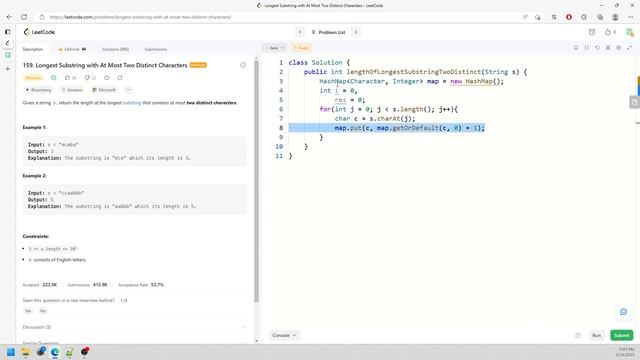The height and width of the screenshot is (360, 640).
Task: Click line number 6 in the gutter
Action: [281, 109]
